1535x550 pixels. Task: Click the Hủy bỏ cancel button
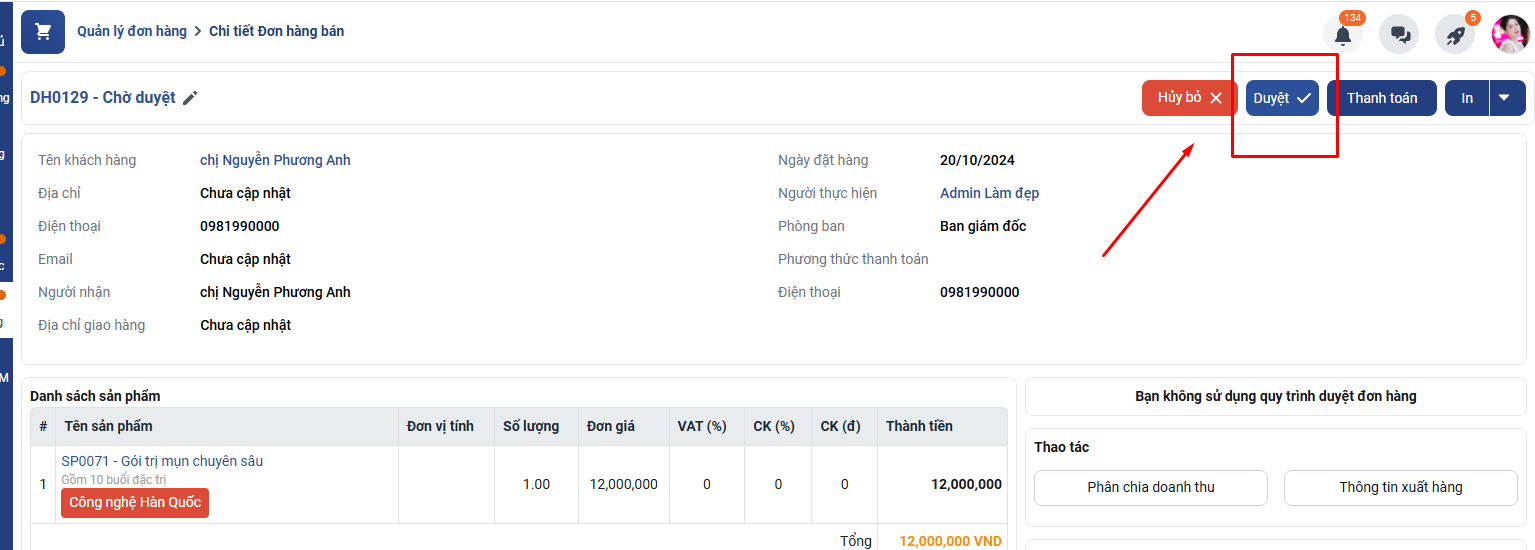(1189, 98)
